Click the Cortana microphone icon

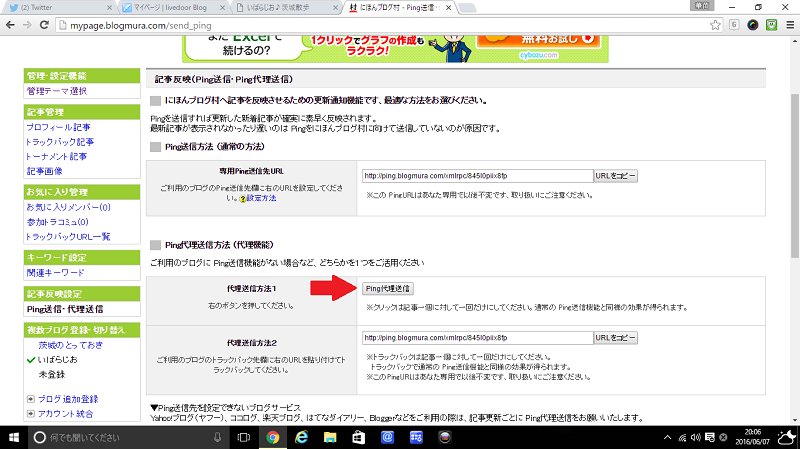pyautogui.click(x=217, y=437)
